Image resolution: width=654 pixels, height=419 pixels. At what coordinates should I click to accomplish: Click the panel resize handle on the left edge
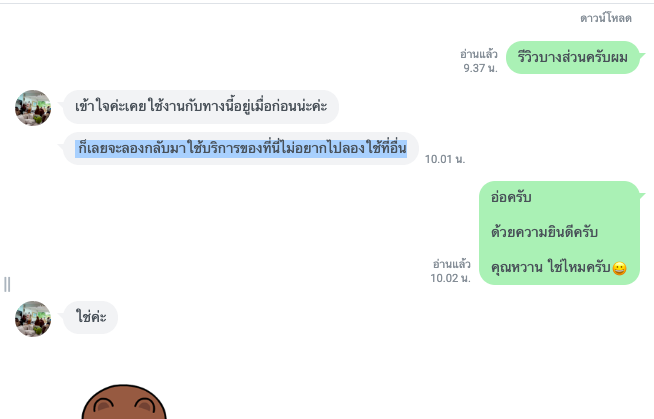point(7,284)
